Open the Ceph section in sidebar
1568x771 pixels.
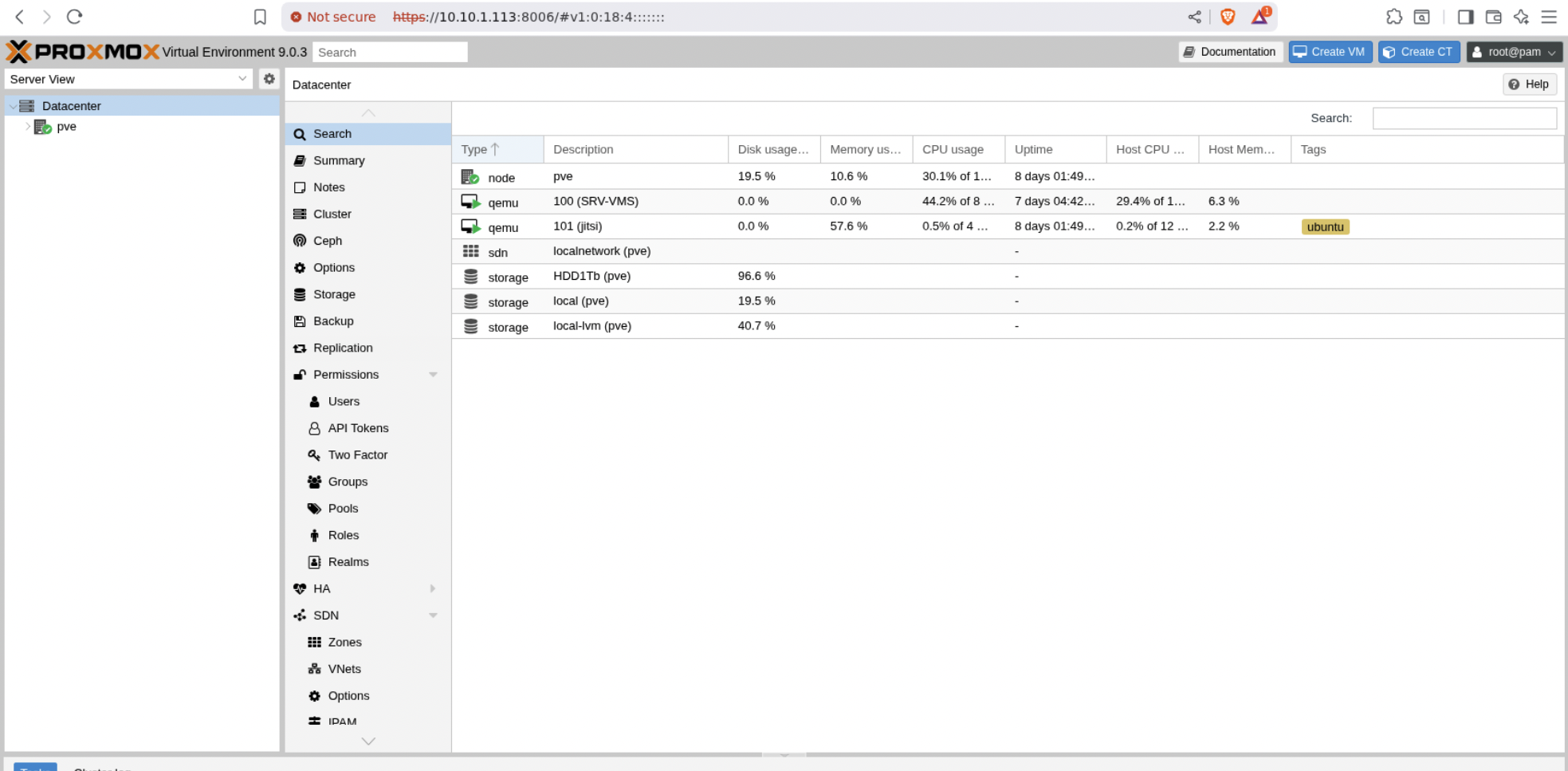[327, 241]
